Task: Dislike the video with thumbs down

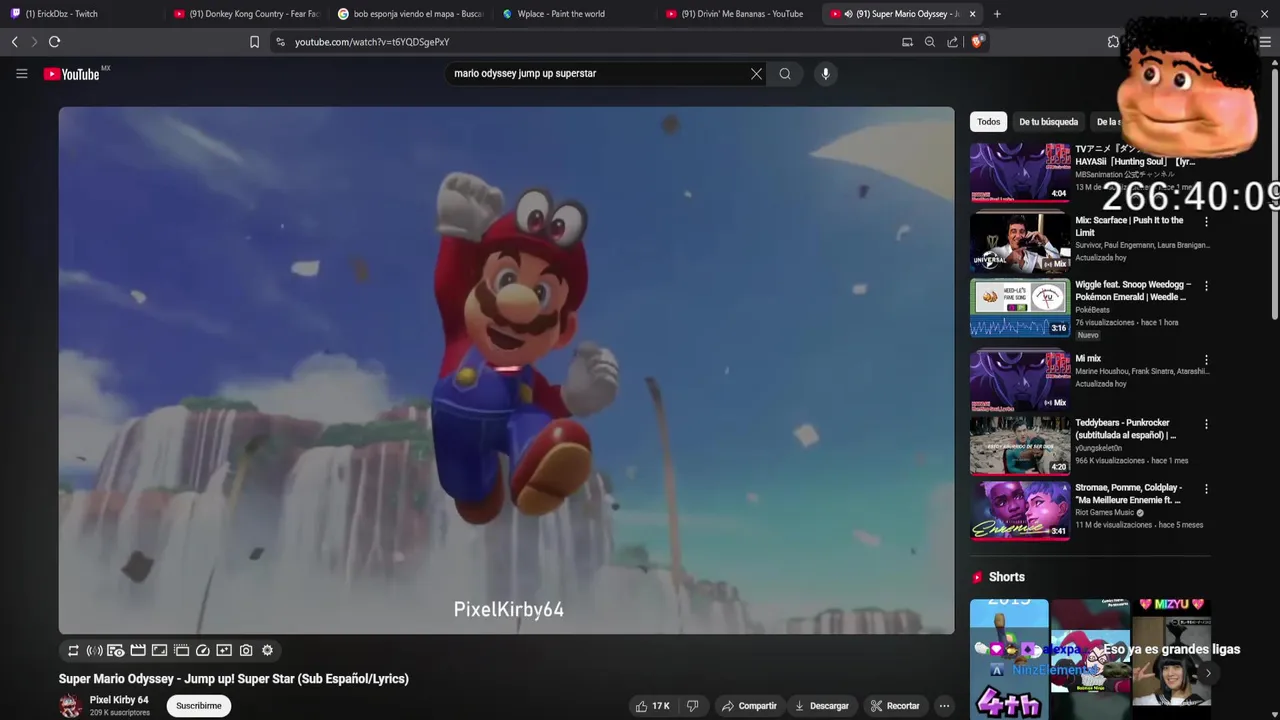Action: click(692, 706)
